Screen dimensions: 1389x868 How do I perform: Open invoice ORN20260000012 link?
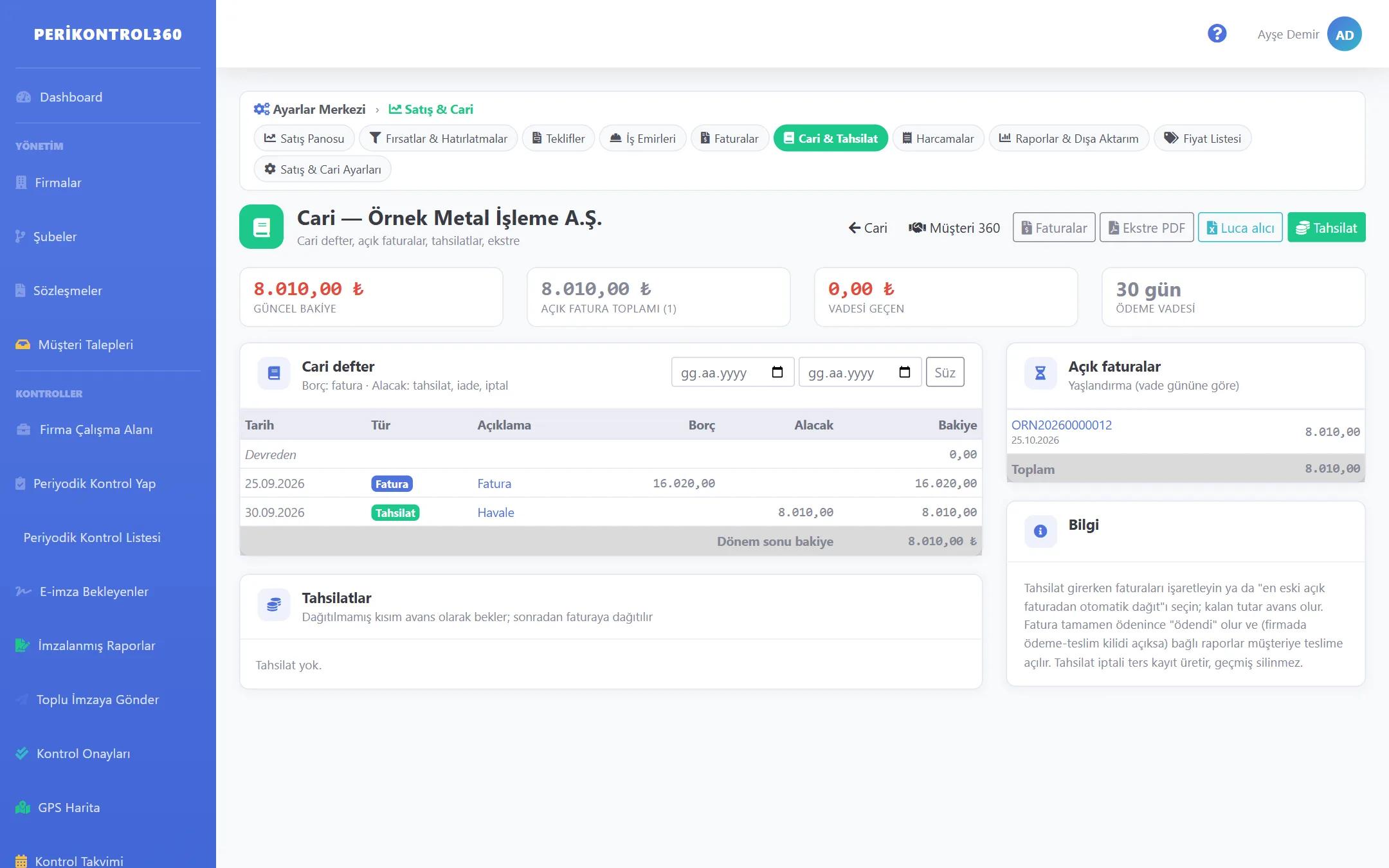pos(1062,425)
